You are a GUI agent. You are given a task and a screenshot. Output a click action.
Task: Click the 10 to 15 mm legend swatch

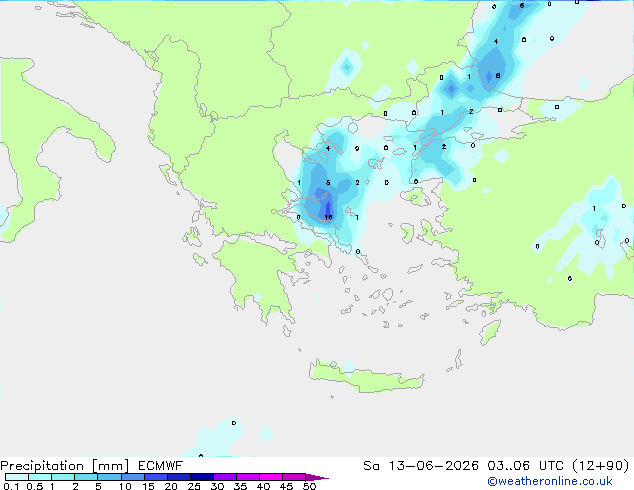tap(133, 477)
